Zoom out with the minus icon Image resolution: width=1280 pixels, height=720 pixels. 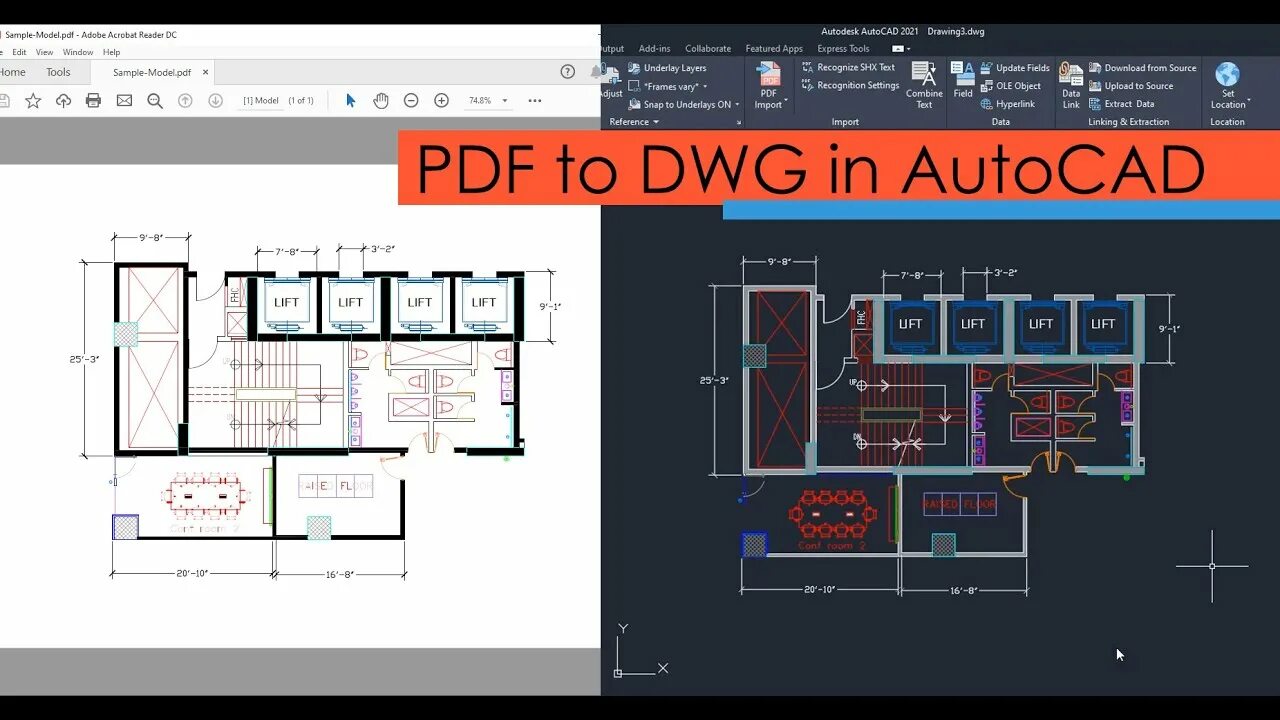(x=411, y=100)
